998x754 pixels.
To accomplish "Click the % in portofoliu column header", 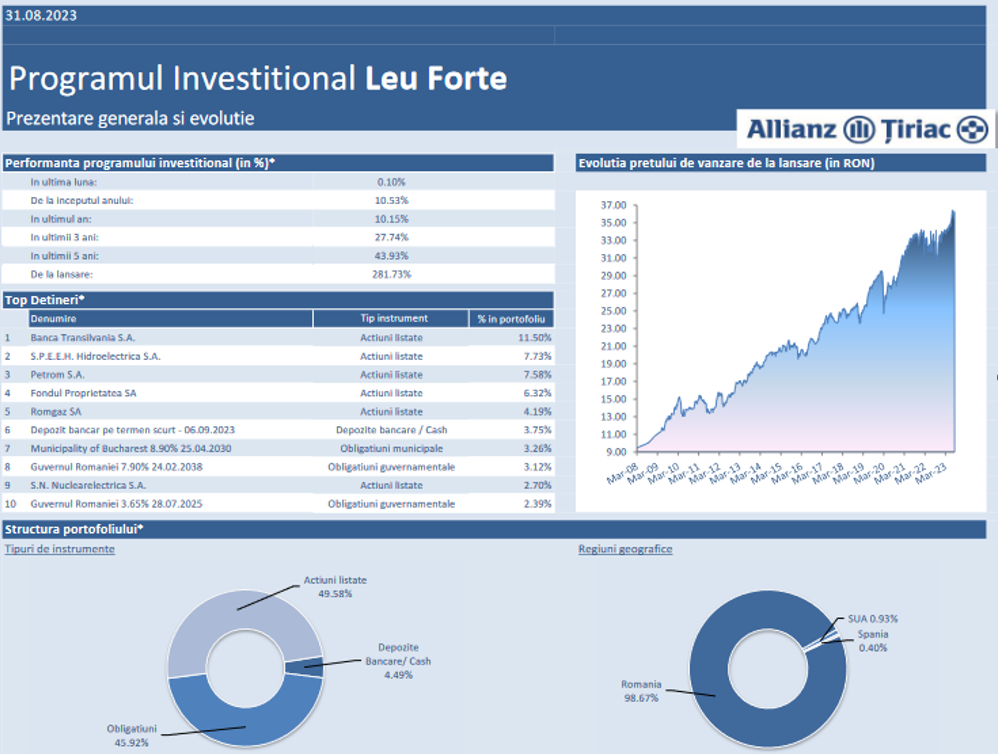I will [511, 318].
